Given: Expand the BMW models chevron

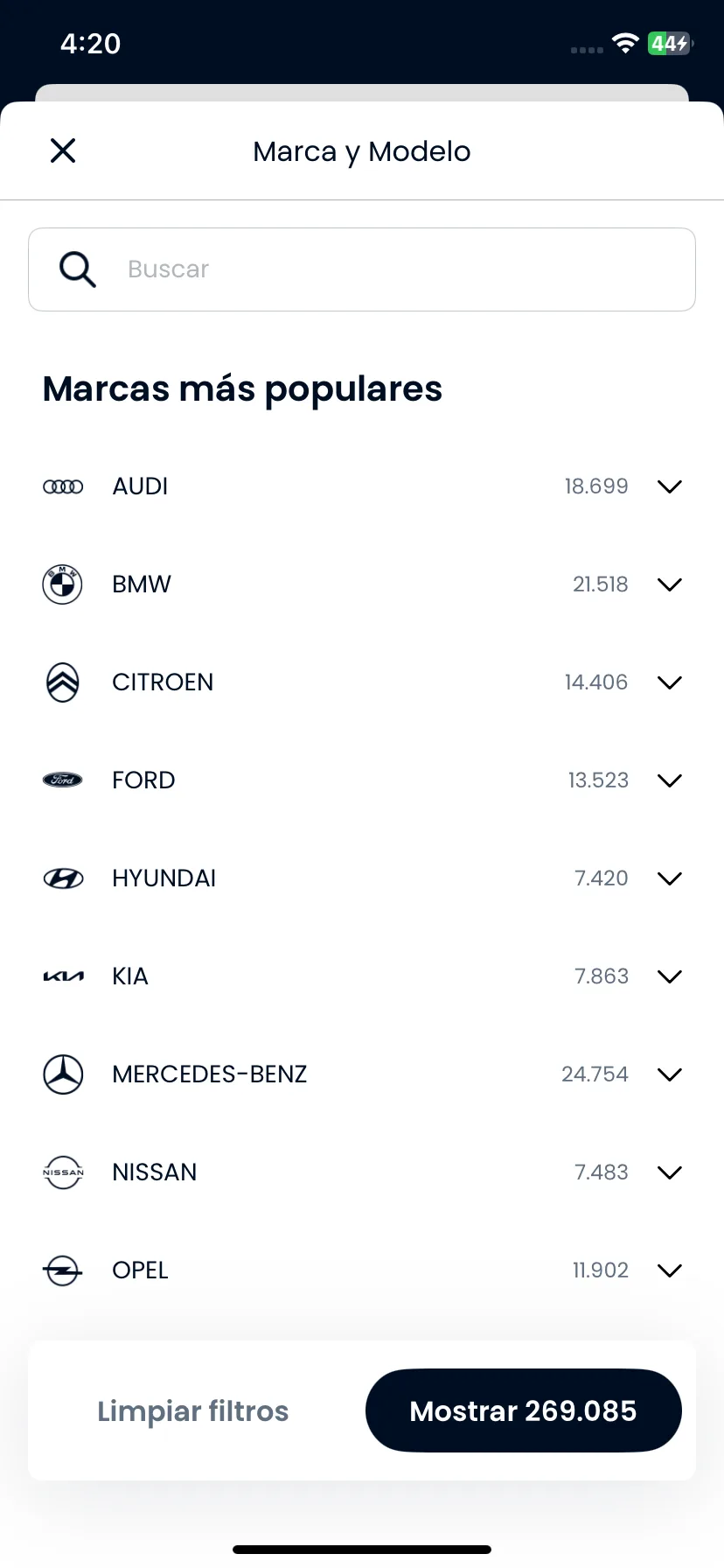Looking at the screenshot, I should (670, 584).
